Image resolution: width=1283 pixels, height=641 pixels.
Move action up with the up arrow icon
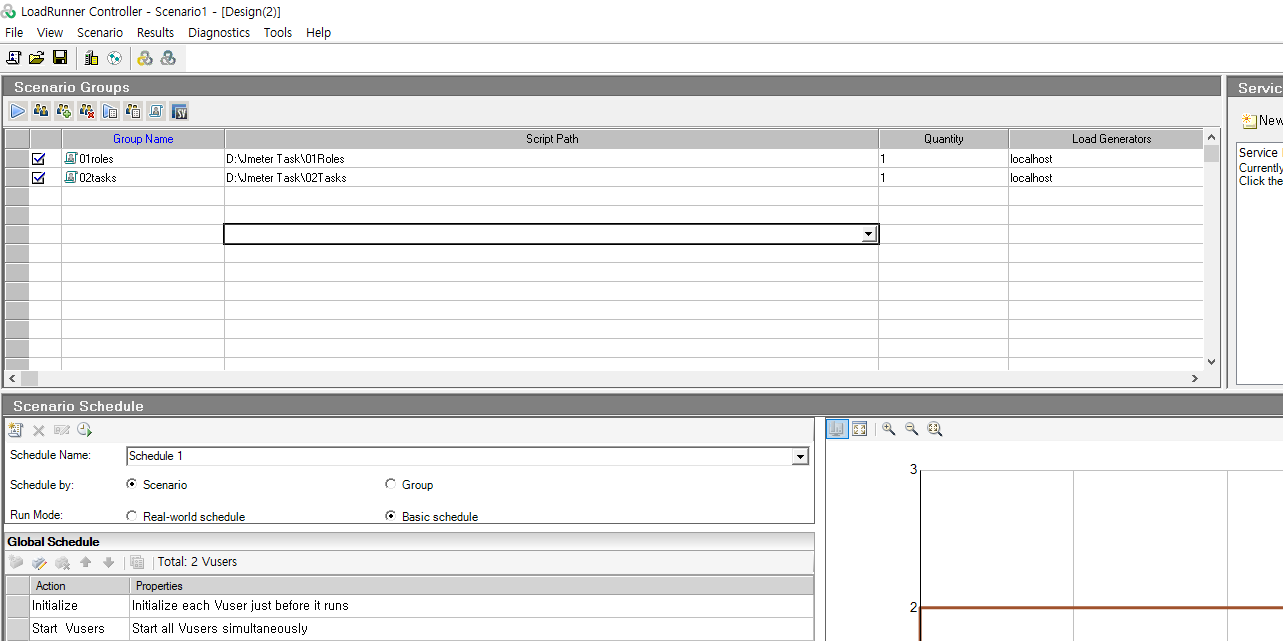(x=86, y=562)
